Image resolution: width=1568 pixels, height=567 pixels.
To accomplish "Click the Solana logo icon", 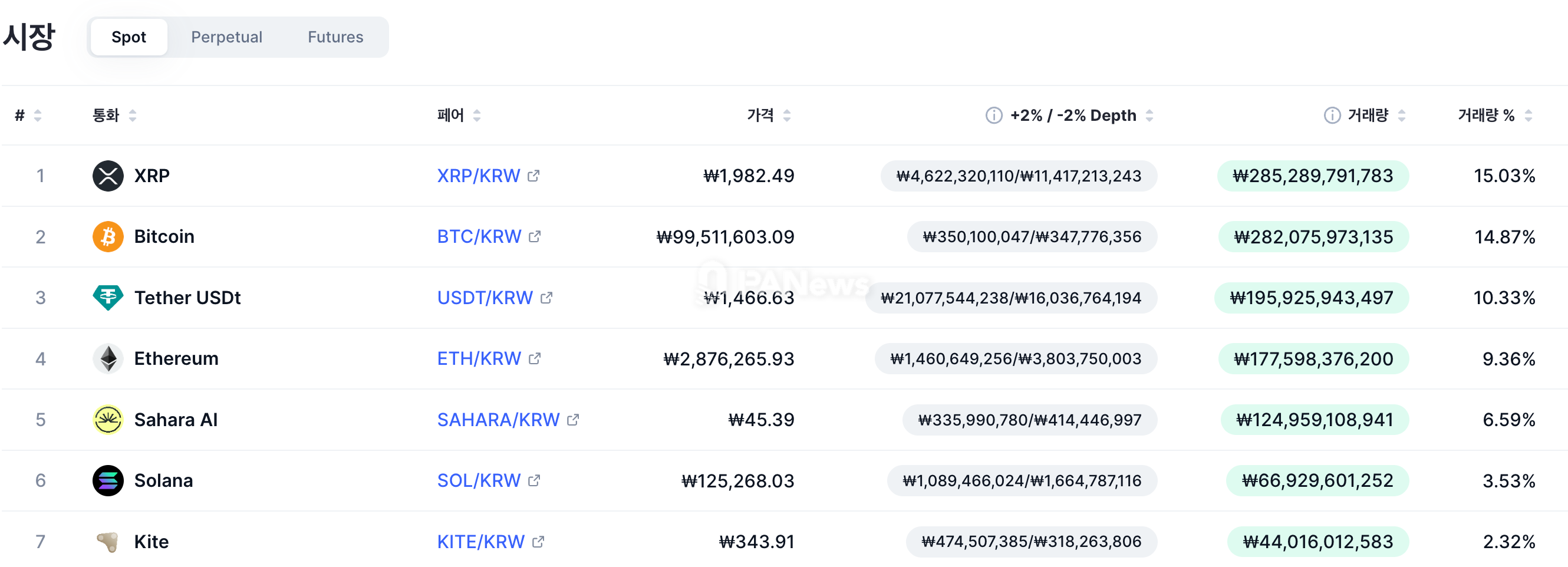I will click(108, 480).
